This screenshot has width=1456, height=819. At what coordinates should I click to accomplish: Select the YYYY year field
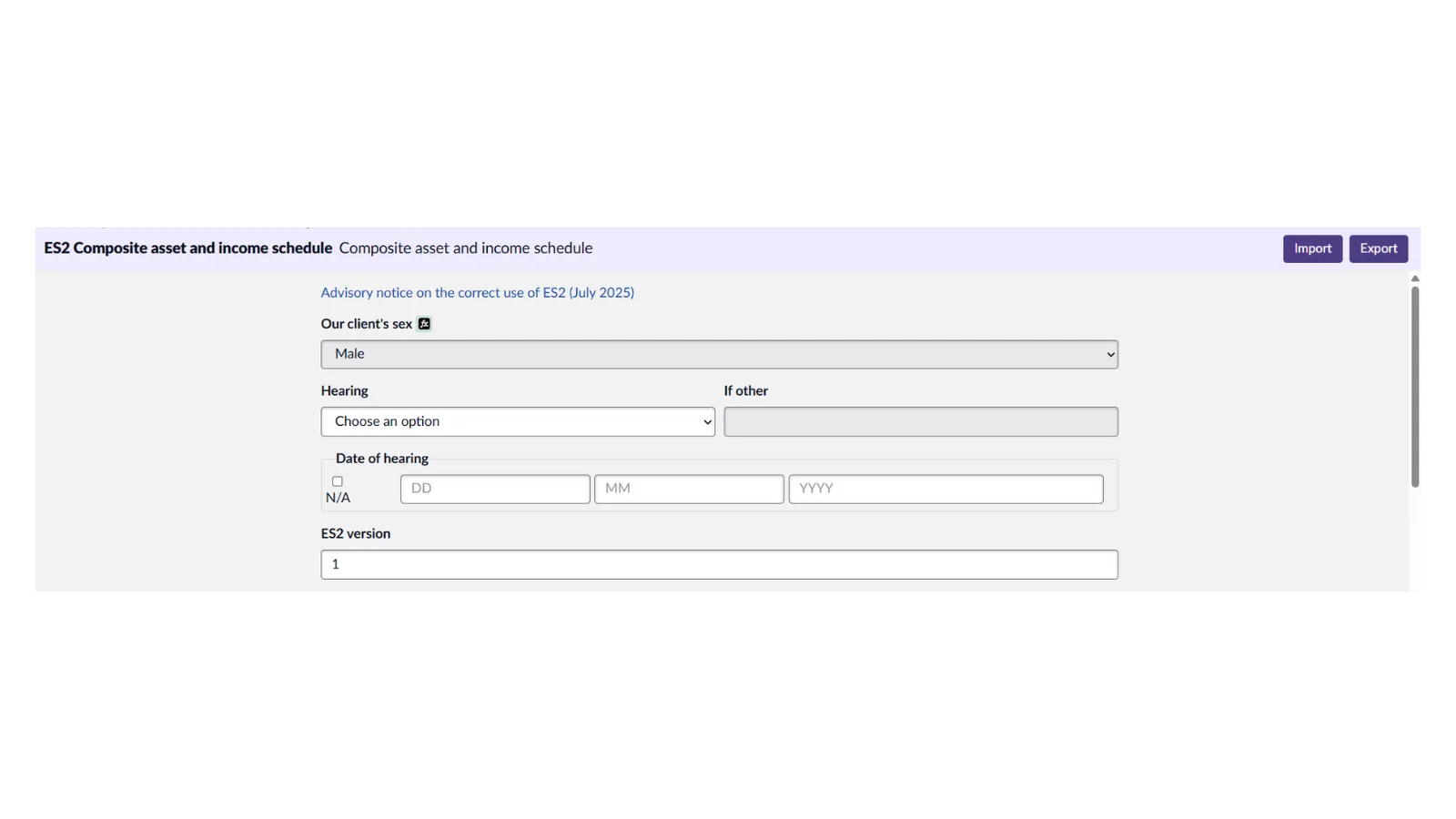point(945,489)
